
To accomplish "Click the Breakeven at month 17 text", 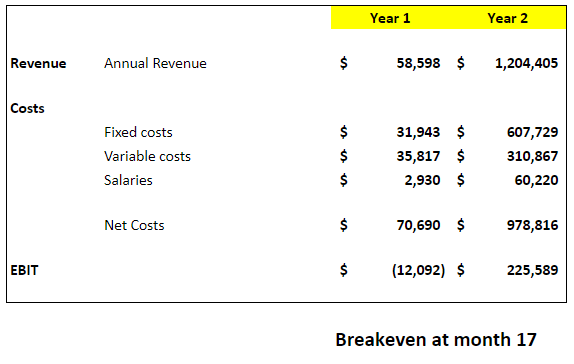I will 436,339.
